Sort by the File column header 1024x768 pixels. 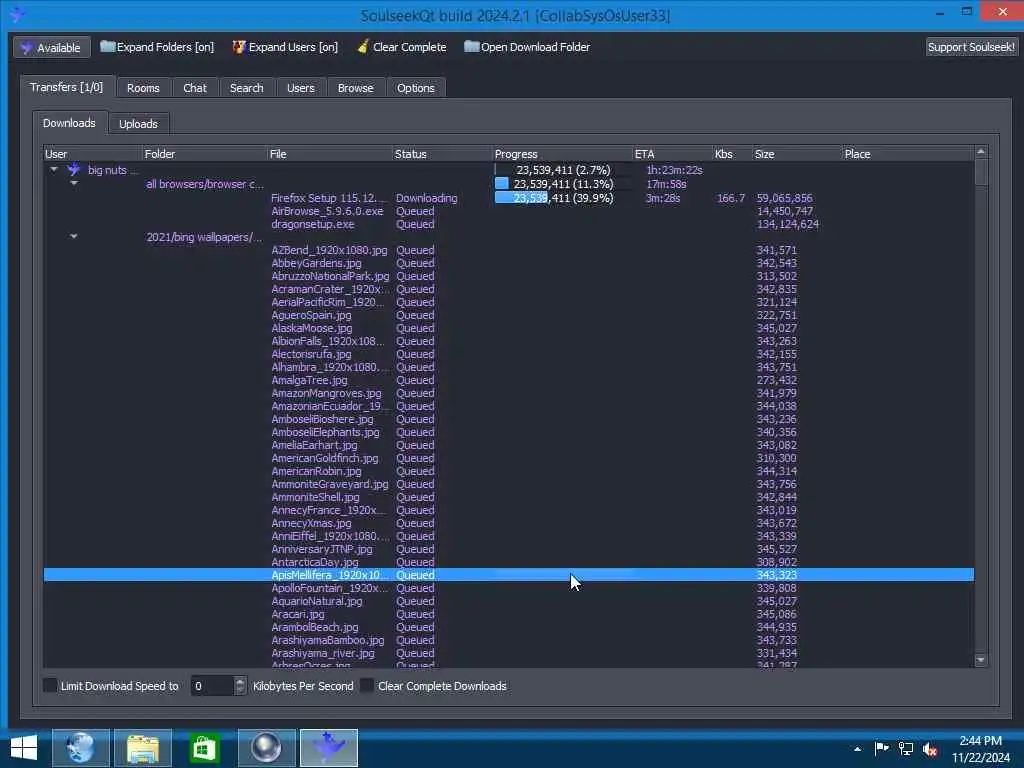point(330,154)
